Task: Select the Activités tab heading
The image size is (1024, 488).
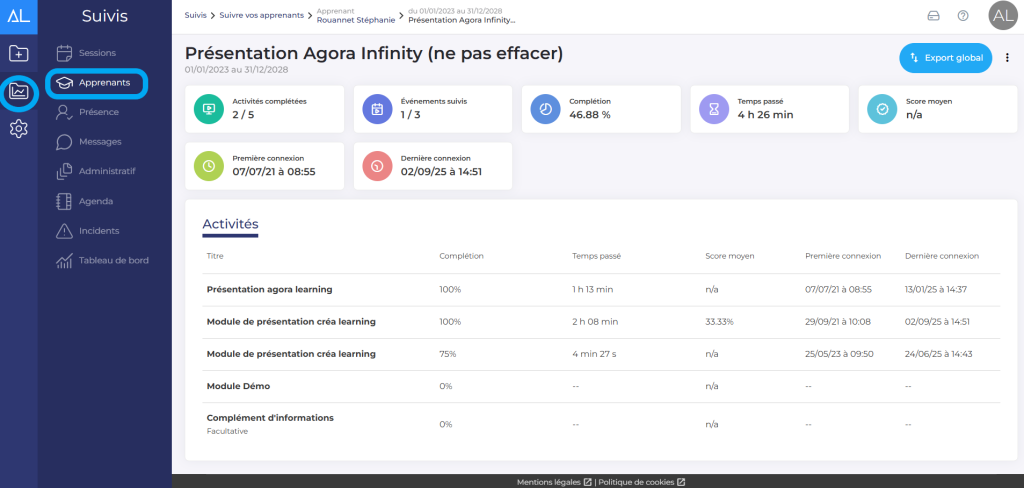Action: (x=230, y=224)
